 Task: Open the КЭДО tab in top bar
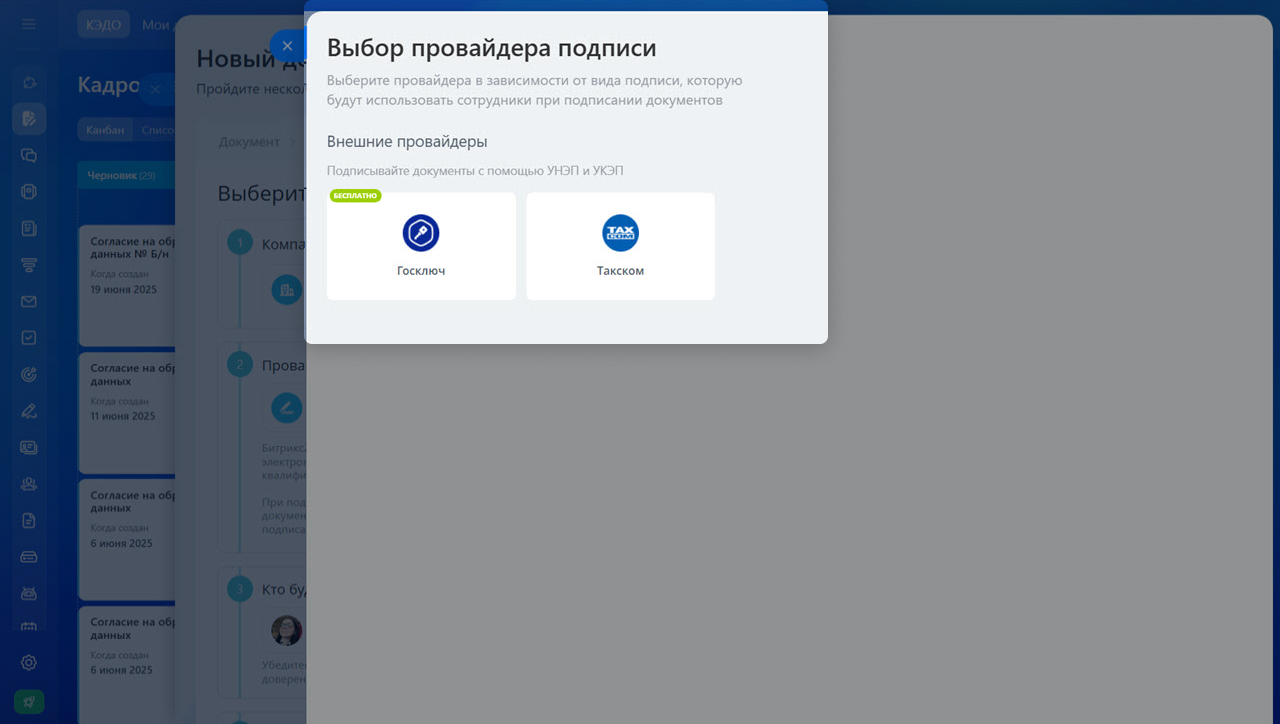(x=103, y=24)
